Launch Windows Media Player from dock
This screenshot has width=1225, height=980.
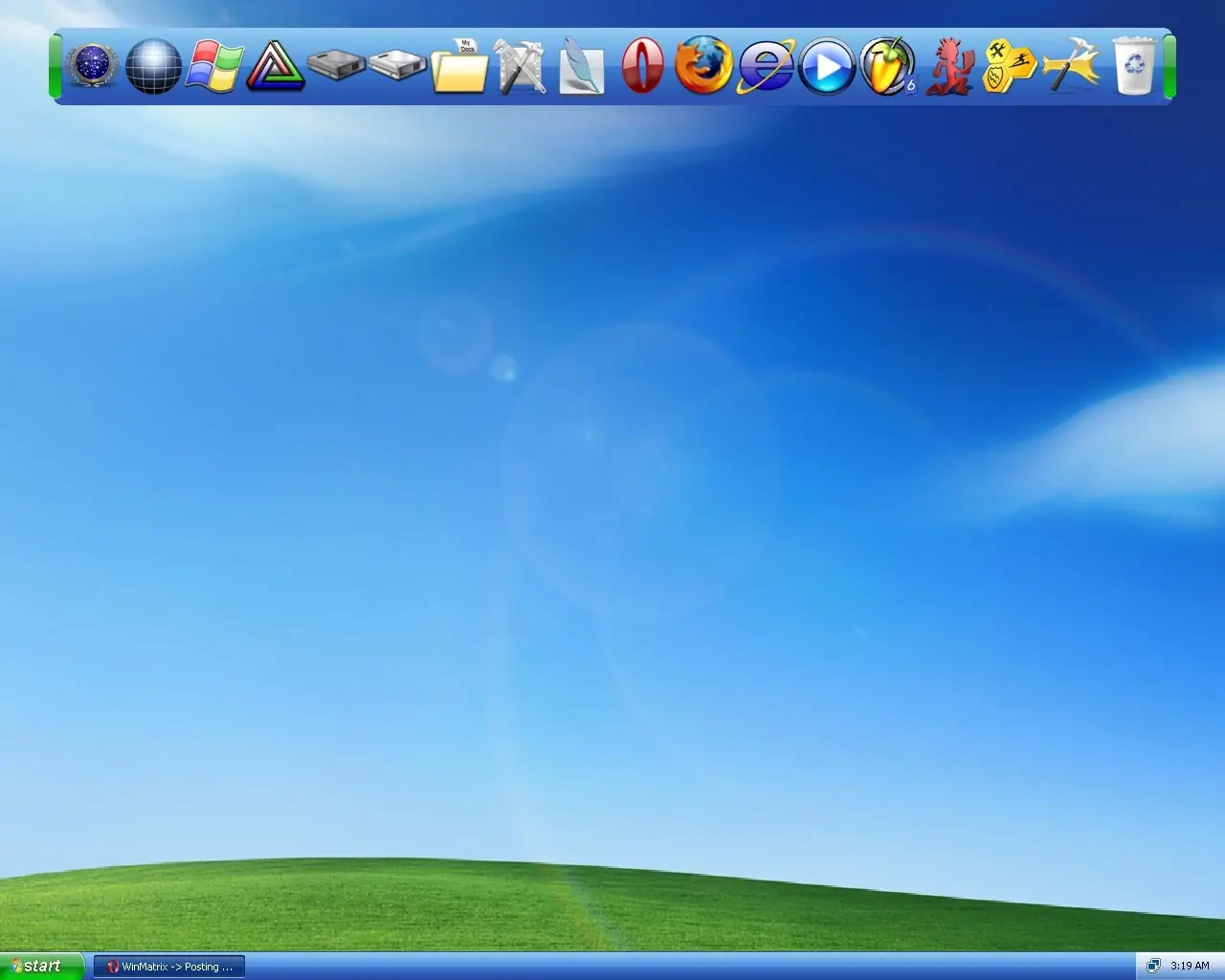click(826, 67)
